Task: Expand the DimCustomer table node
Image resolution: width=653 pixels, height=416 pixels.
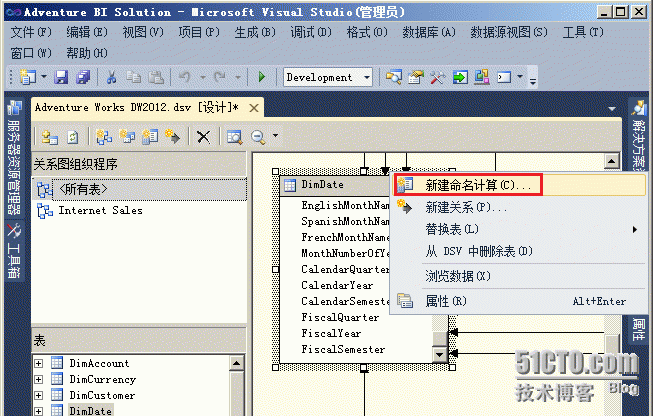Action: (38, 395)
